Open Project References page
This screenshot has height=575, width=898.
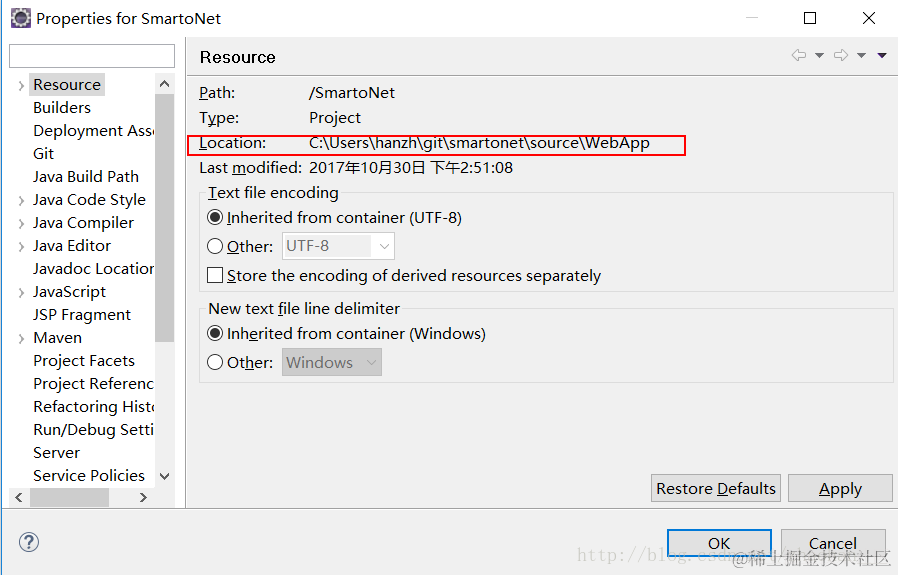coord(93,384)
